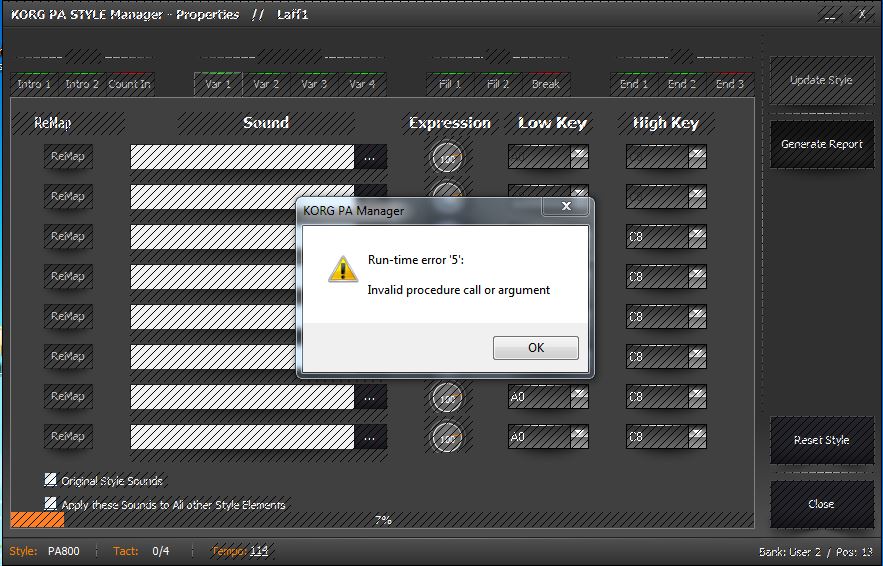The width and height of the screenshot is (883, 566).
Task: Open sound browser for seventh row
Action: [x=370, y=398]
